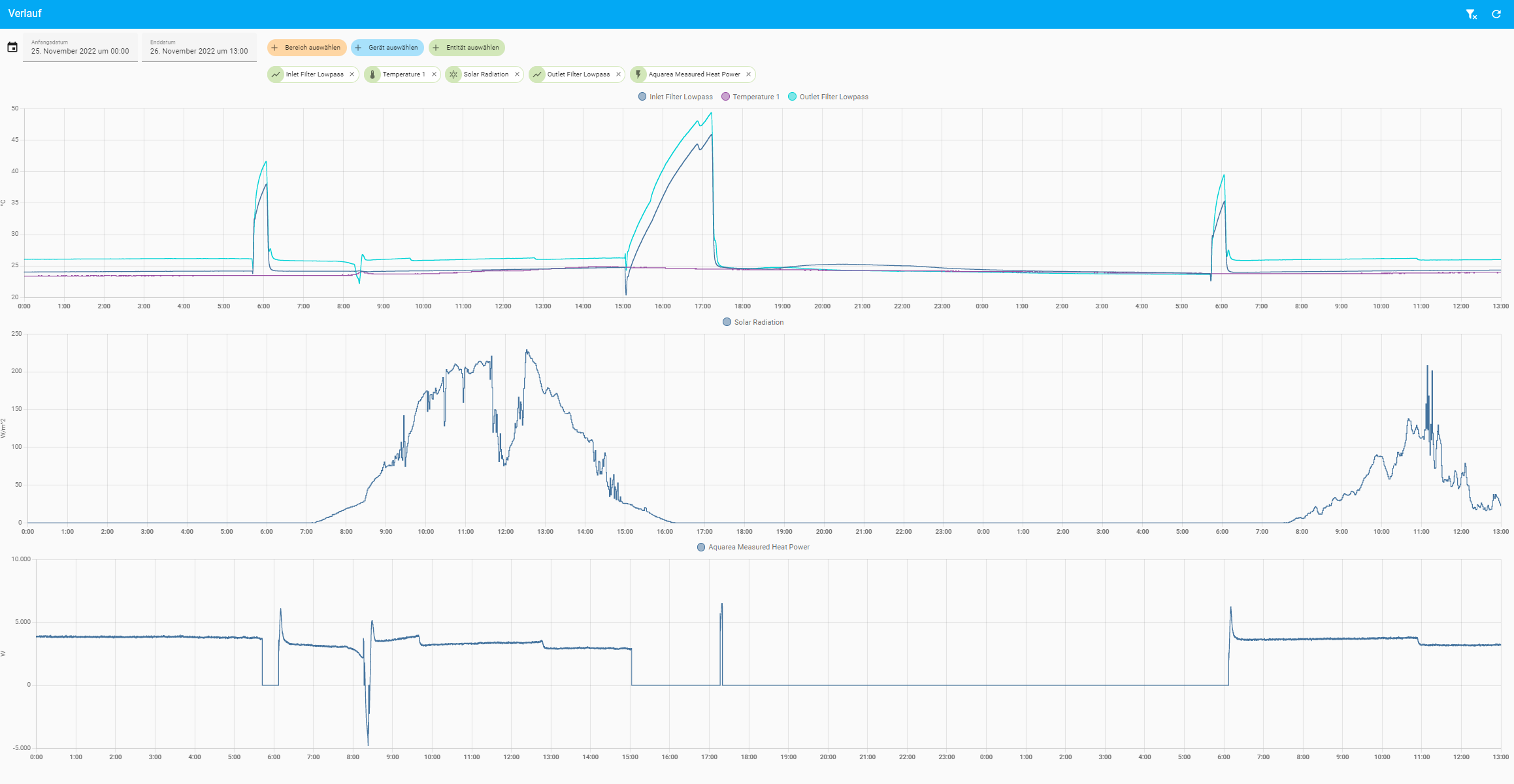Viewport: 1514px width, 784px height.
Task: Remove the Temperature 1 chip
Action: 434,74
